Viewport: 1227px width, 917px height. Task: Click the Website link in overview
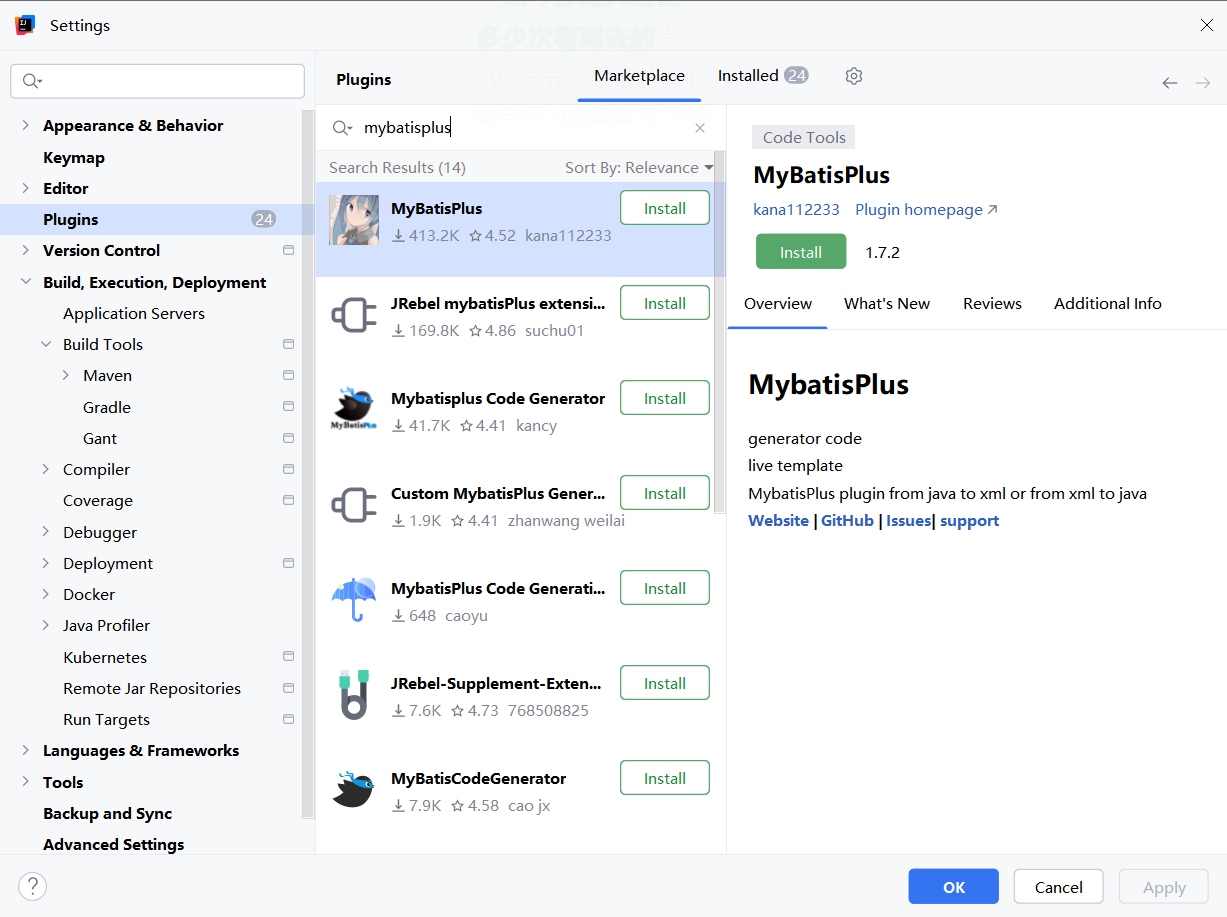(778, 521)
